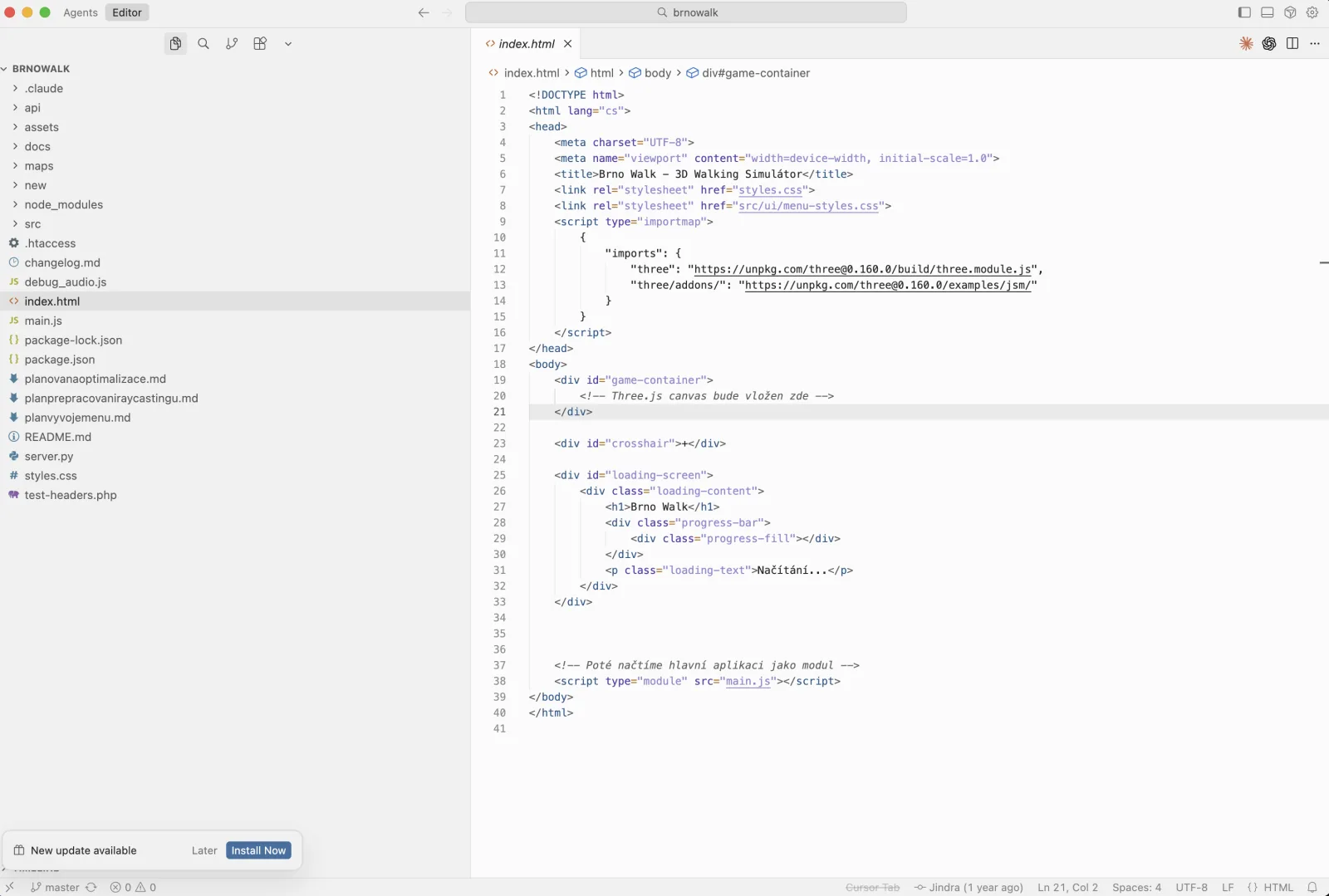The image size is (1329, 896).
Task: Follow the main.js script src link
Action: point(748,682)
